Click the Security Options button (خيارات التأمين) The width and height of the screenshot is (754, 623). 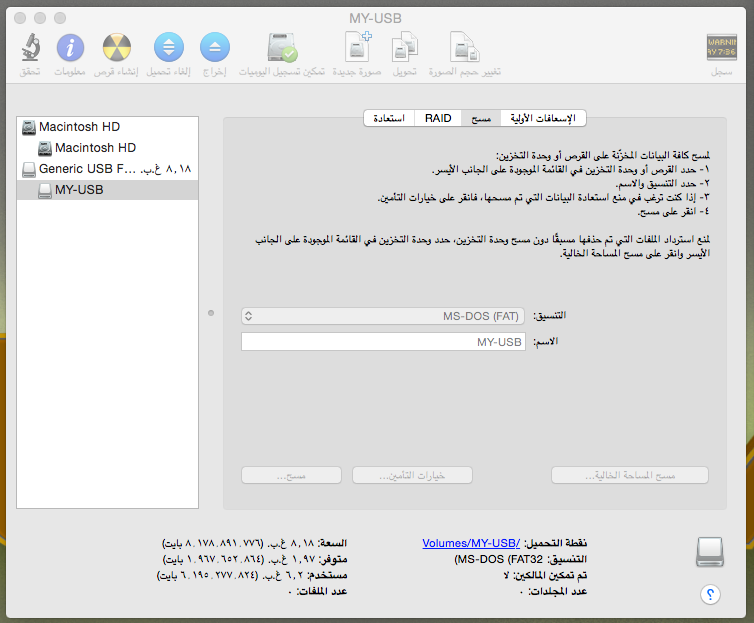pos(412,475)
